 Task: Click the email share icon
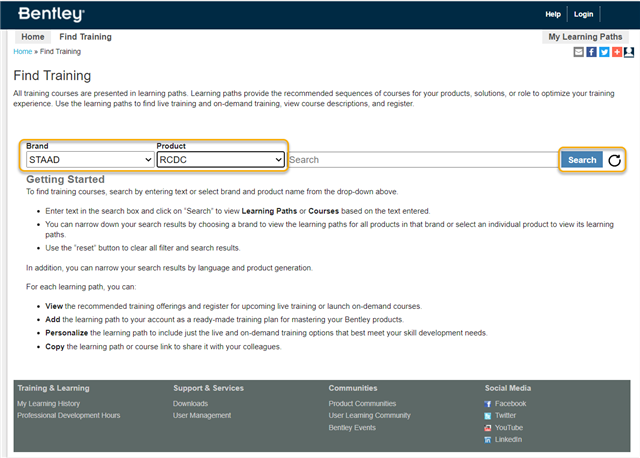tap(578, 52)
